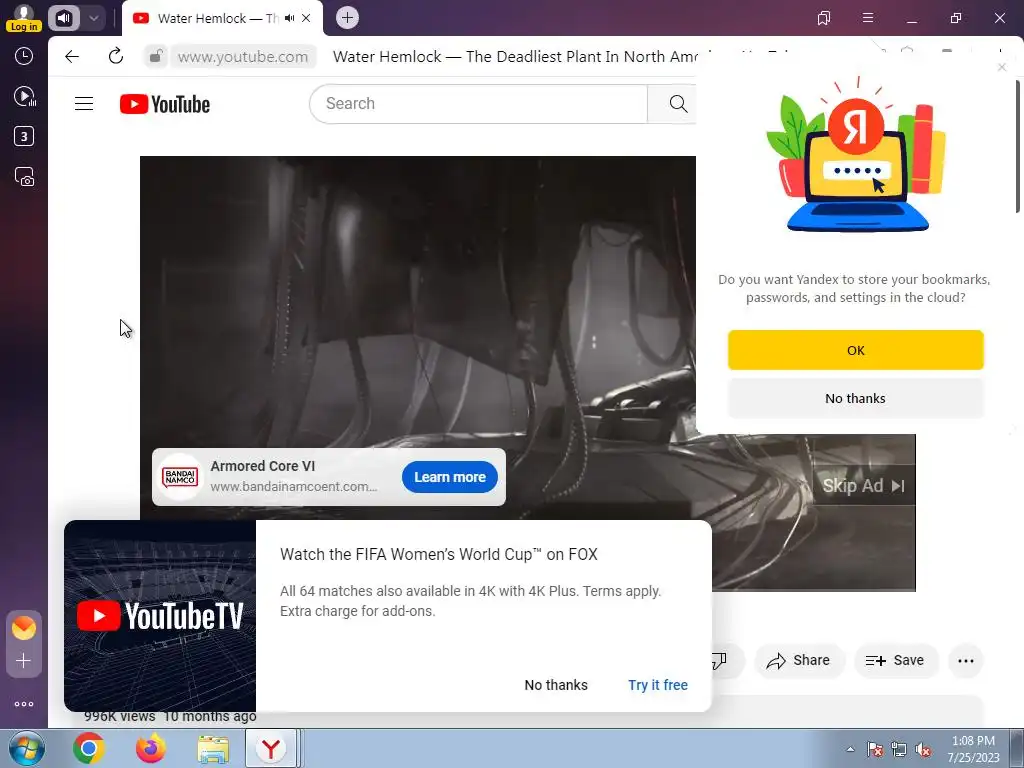Click Learn more on Armored Core ad
This screenshot has width=1024, height=768.
coord(449,477)
